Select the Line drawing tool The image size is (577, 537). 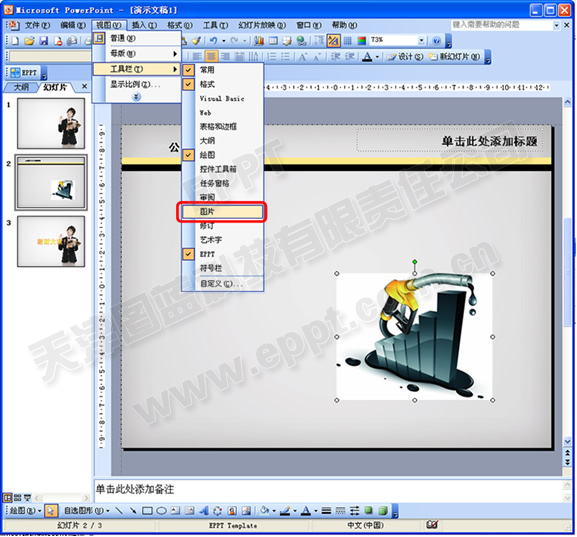(x=119, y=511)
